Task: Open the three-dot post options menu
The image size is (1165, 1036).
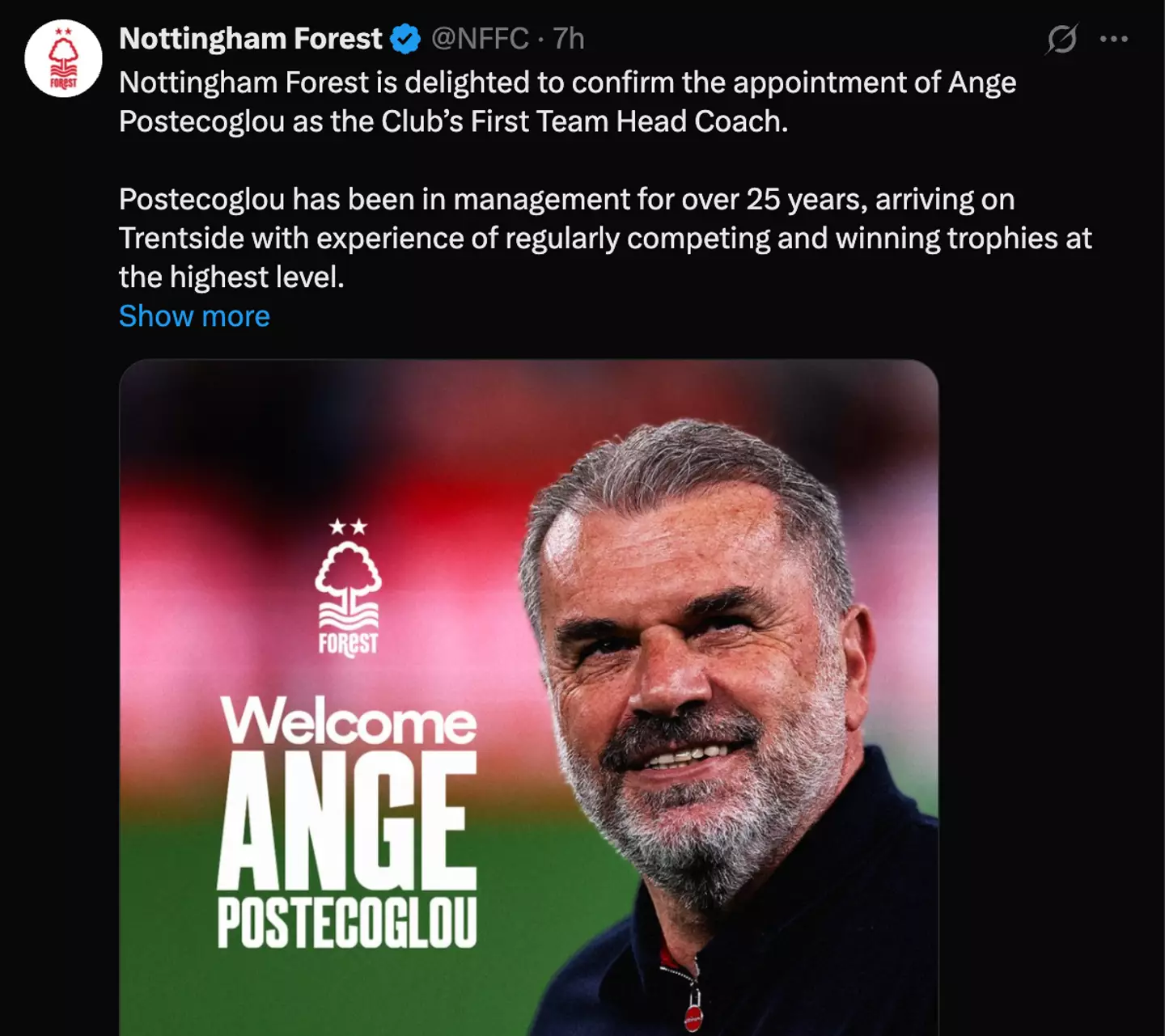Action: tap(1114, 37)
